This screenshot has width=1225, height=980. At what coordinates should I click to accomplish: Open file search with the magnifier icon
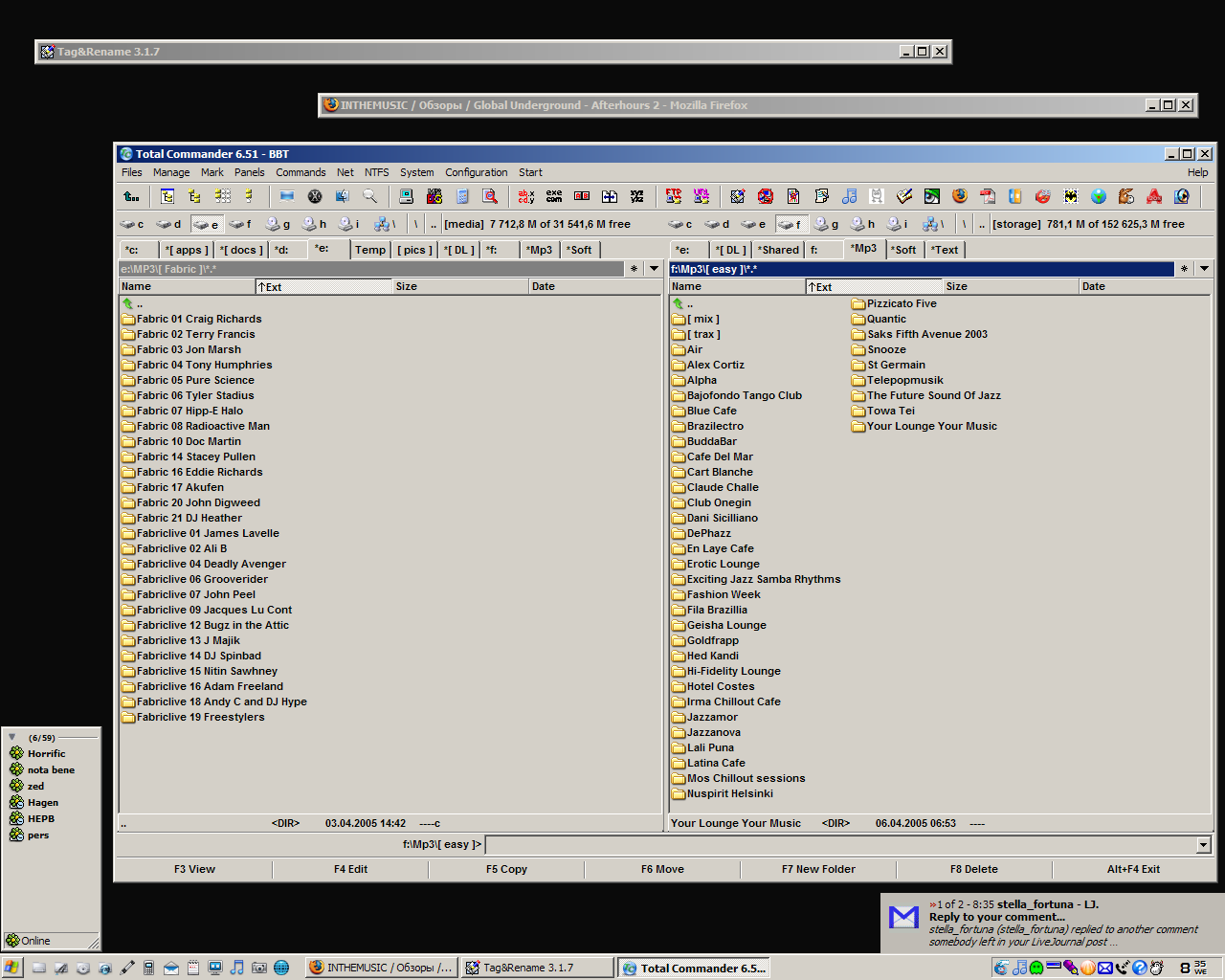(x=369, y=196)
